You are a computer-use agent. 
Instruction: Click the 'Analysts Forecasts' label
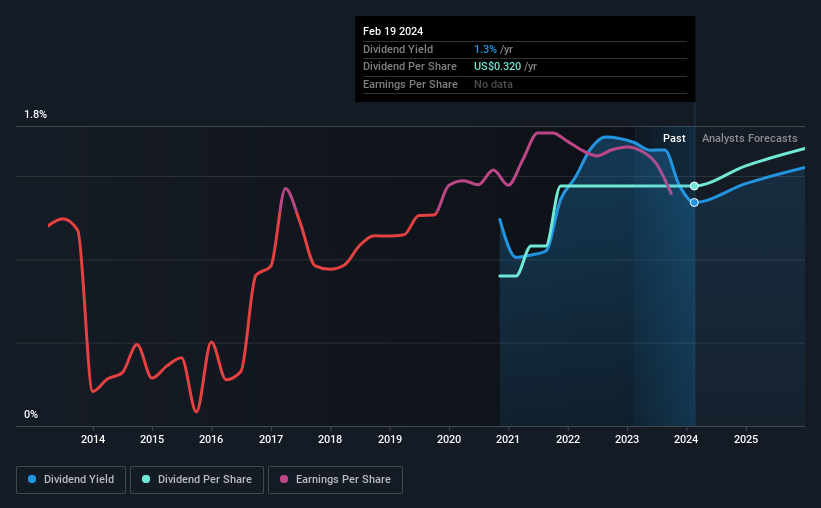tap(749, 138)
